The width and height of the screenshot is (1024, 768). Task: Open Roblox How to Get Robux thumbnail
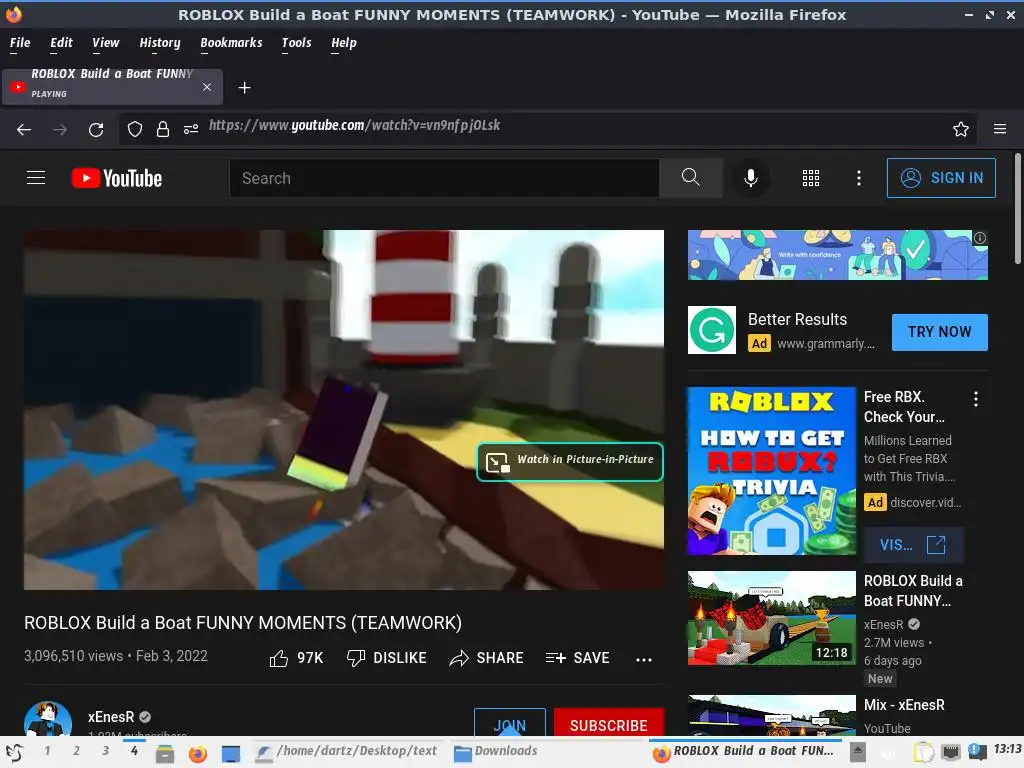(x=771, y=471)
